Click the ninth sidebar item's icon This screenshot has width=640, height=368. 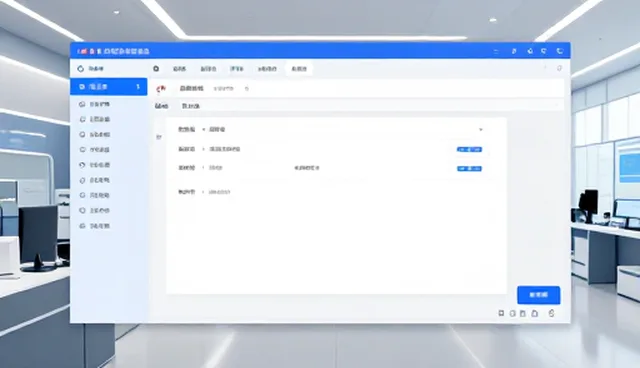tap(82, 211)
